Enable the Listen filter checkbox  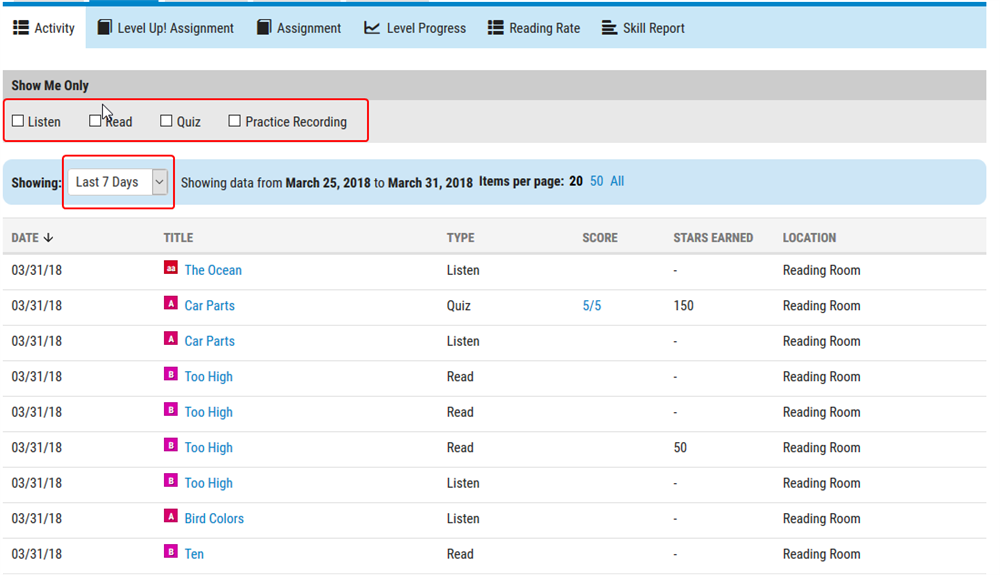(x=18, y=121)
